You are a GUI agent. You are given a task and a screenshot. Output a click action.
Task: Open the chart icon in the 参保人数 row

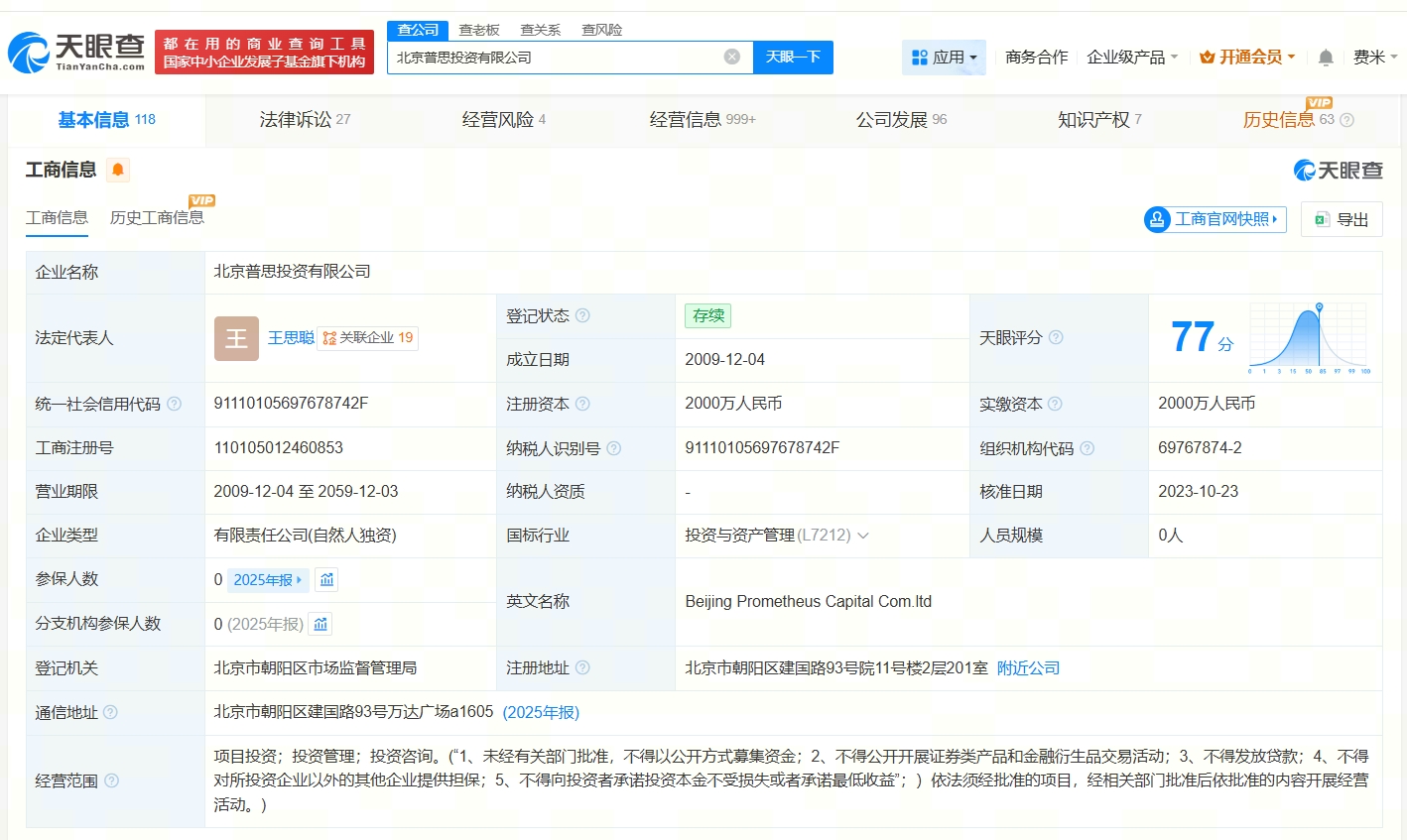pos(327,579)
